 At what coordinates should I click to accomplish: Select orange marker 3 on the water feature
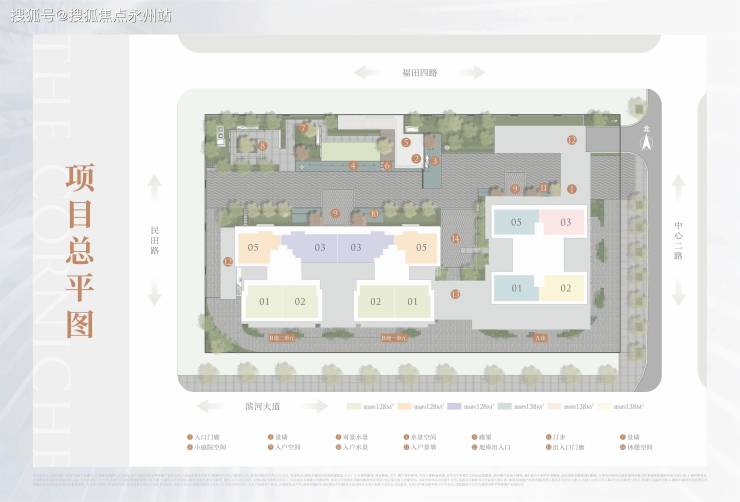[x=435, y=161]
